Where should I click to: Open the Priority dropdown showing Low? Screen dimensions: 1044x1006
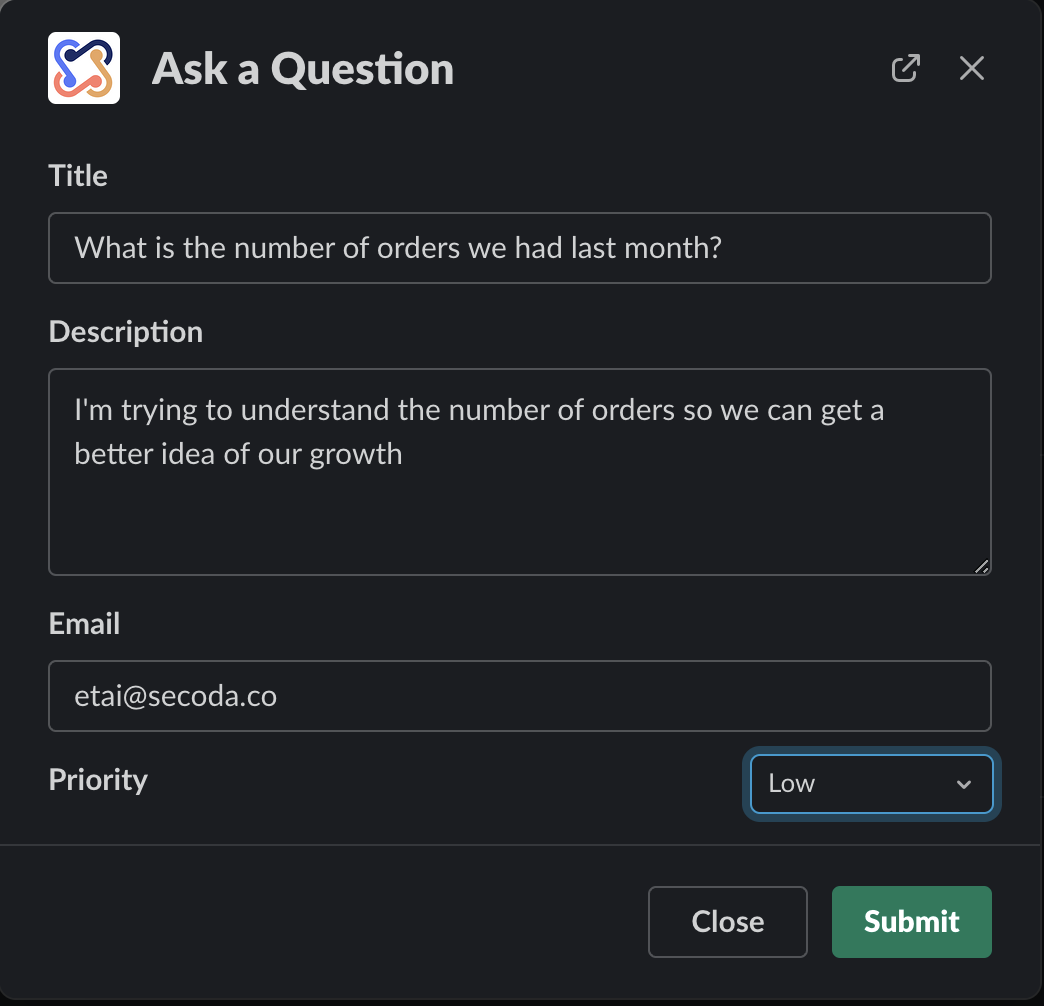point(871,784)
